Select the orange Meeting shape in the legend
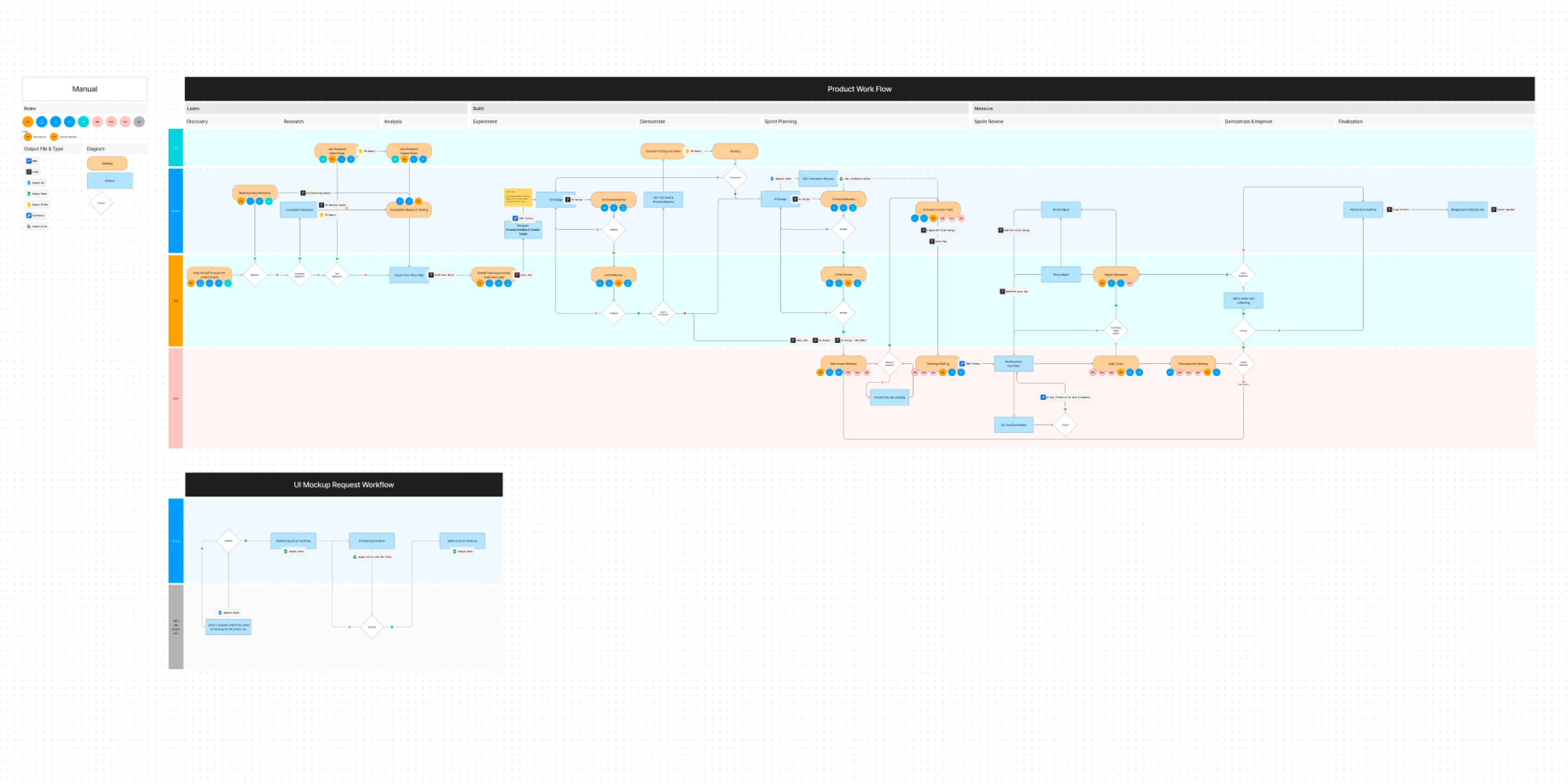This screenshot has width=1568, height=784. pyautogui.click(x=107, y=163)
